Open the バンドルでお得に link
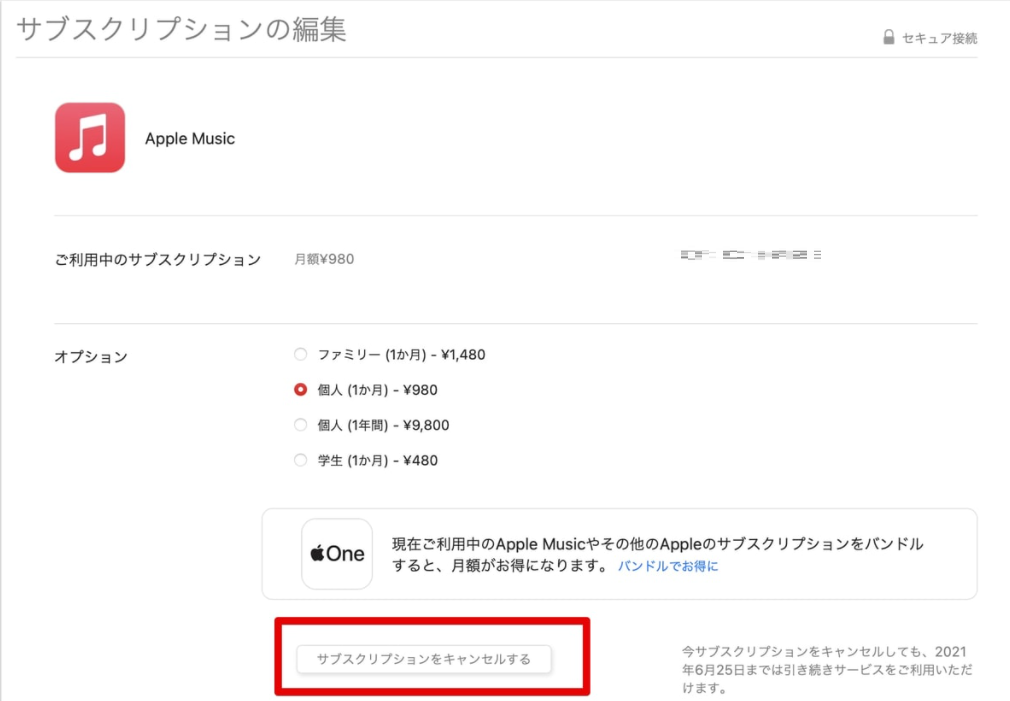The height and width of the screenshot is (701, 1010). [668, 566]
